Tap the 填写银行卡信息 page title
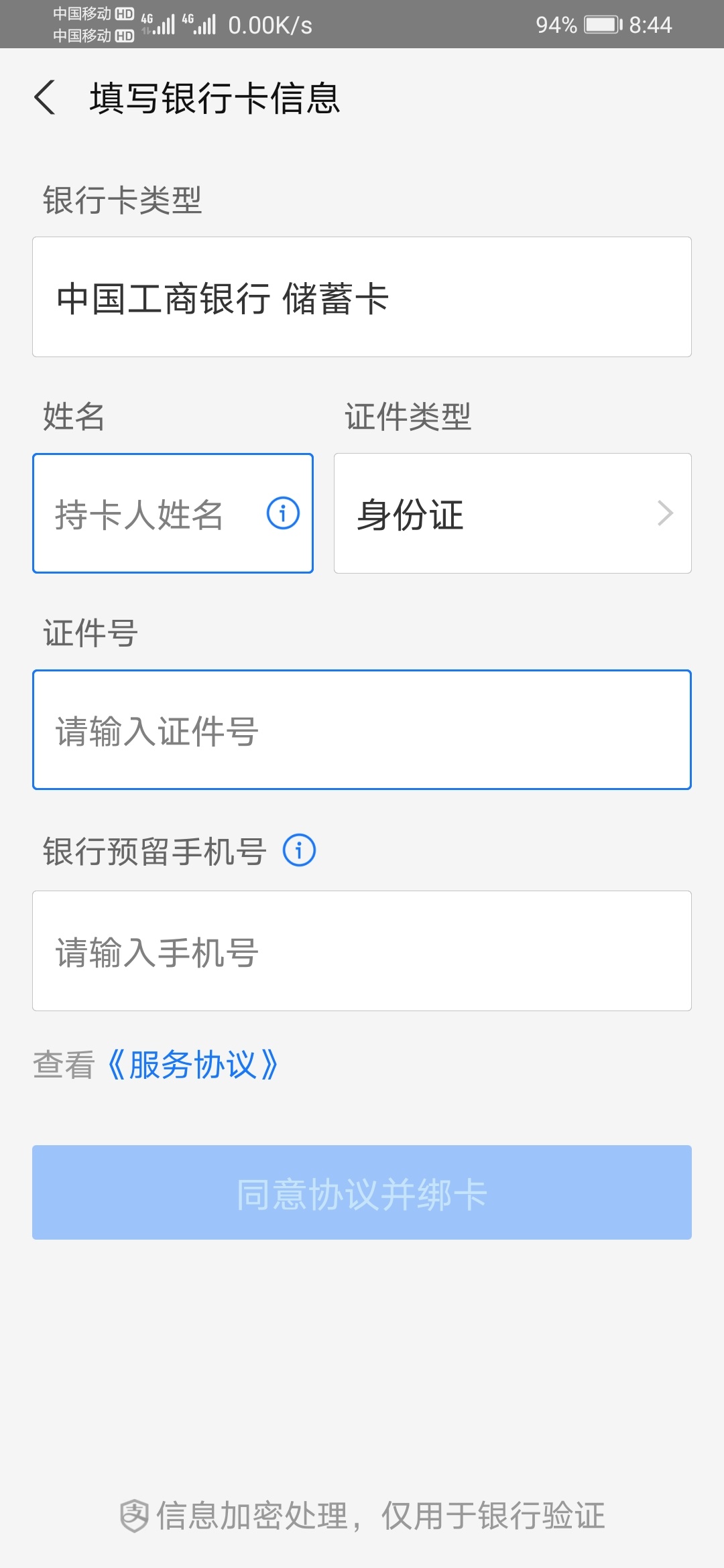 (x=215, y=98)
